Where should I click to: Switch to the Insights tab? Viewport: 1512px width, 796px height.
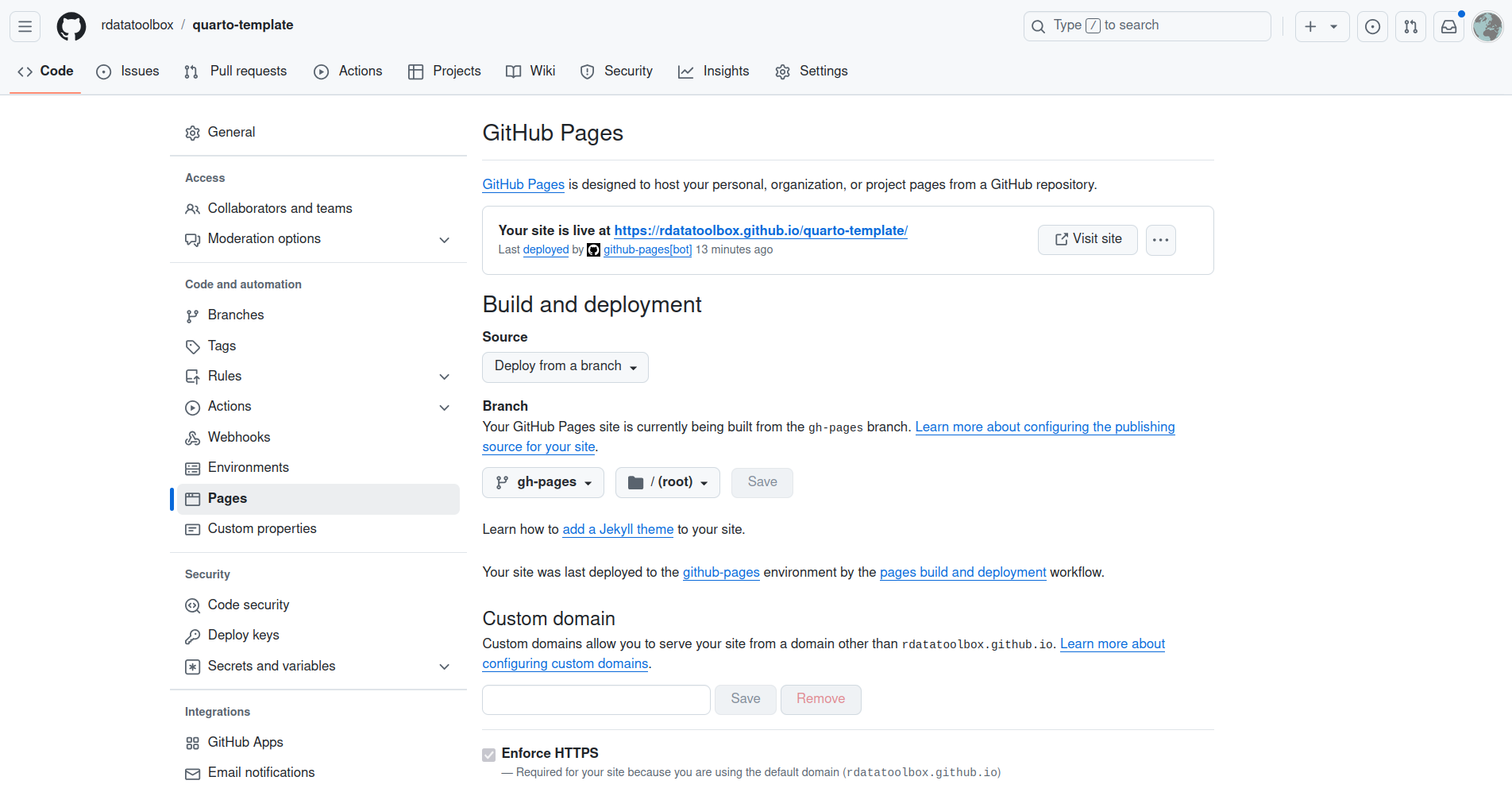[x=714, y=71]
